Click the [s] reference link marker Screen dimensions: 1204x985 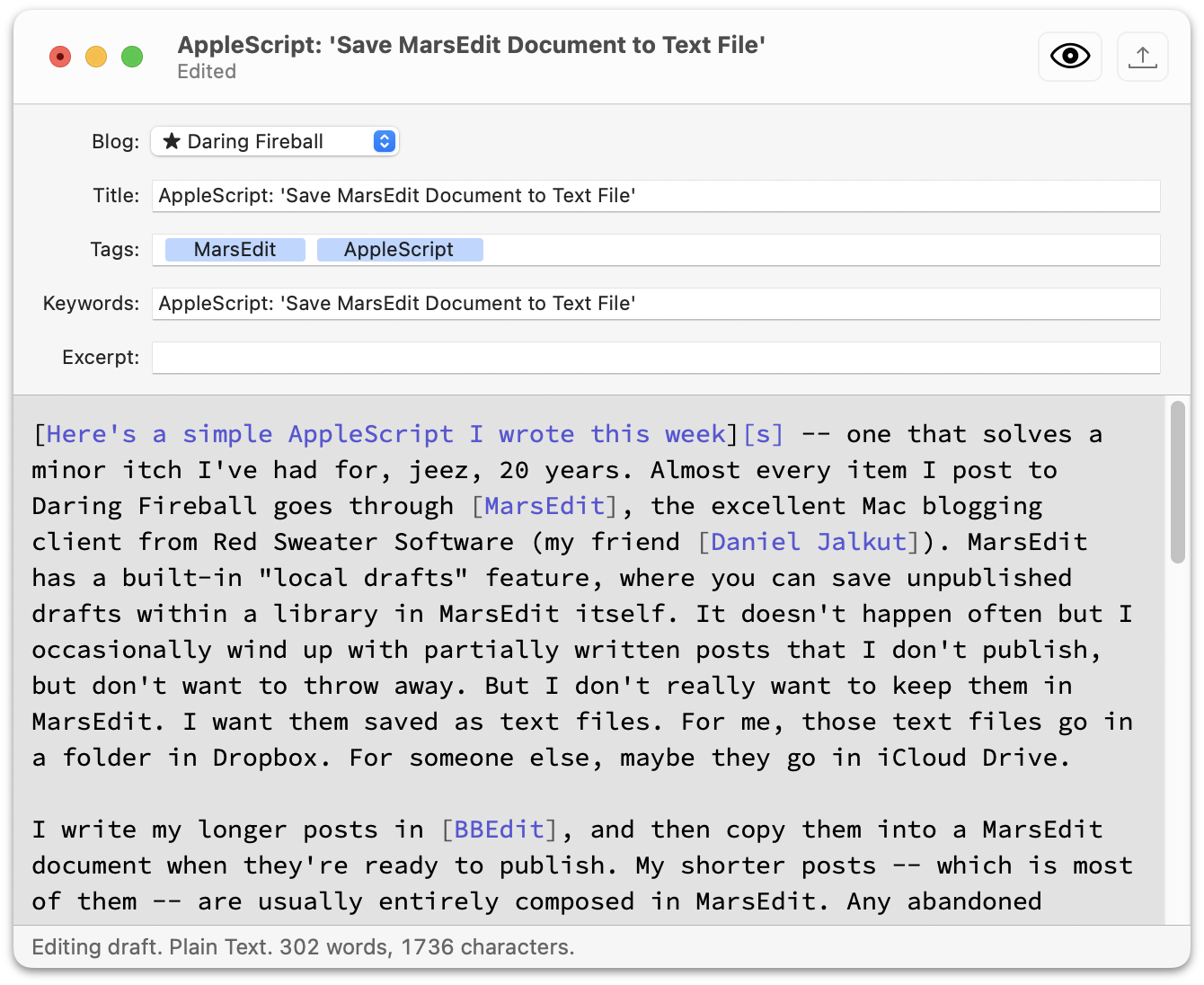coord(763,434)
